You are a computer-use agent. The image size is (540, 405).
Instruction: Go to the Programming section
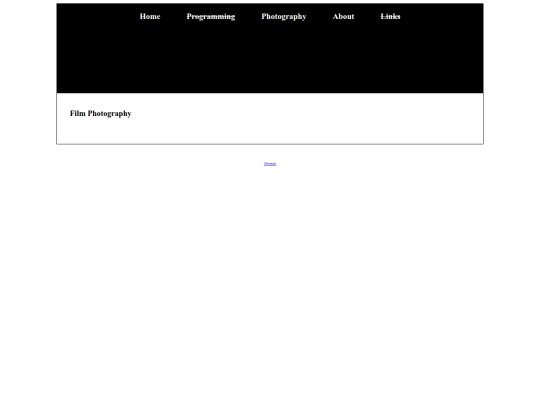[211, 17]
